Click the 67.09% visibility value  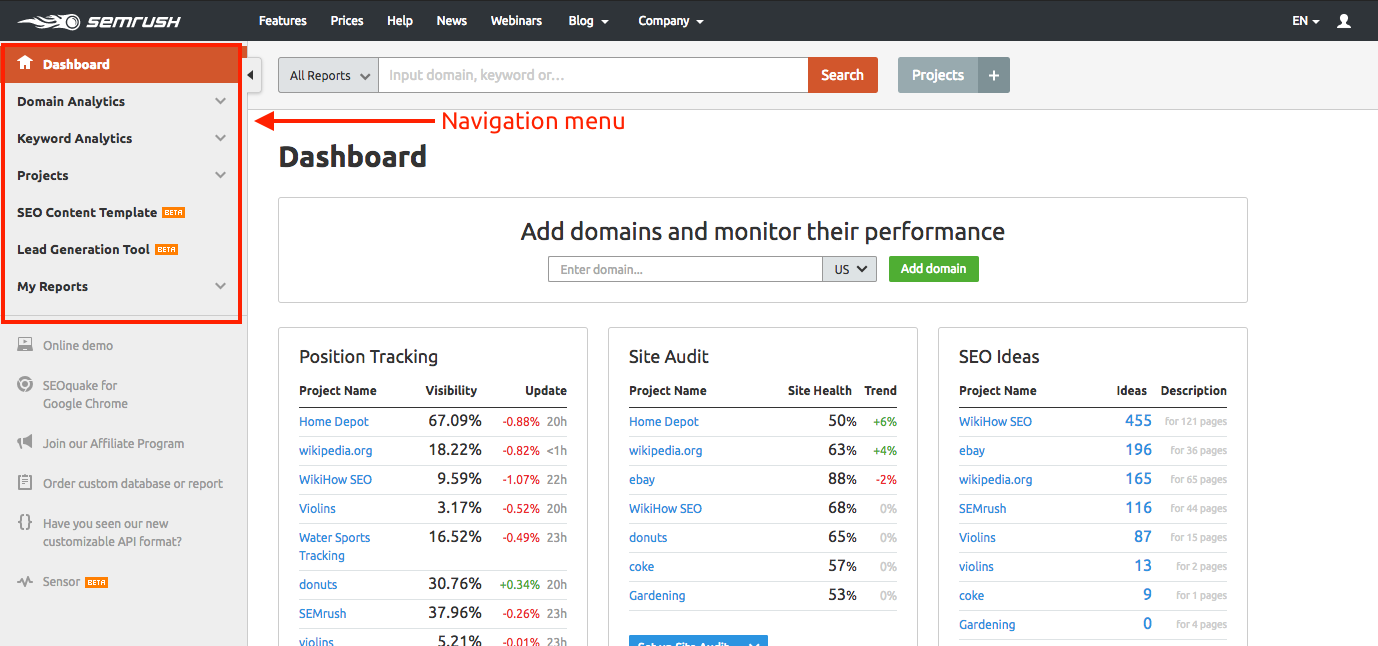(455, 421)
